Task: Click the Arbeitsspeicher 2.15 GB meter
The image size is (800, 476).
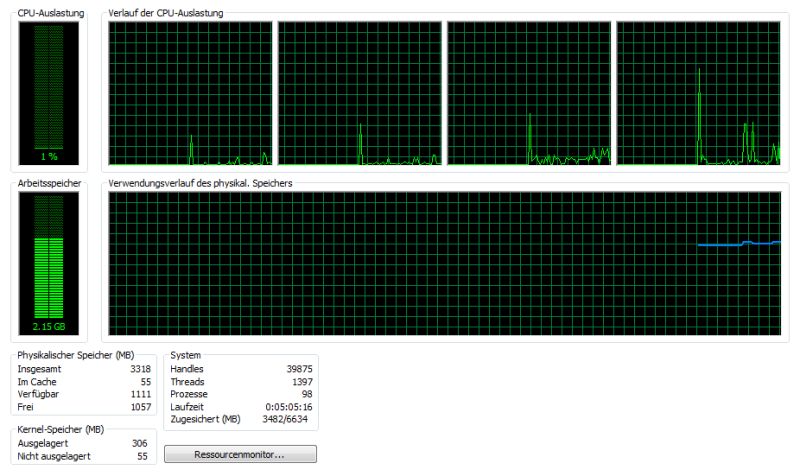Action: click(x=49, y=263)
